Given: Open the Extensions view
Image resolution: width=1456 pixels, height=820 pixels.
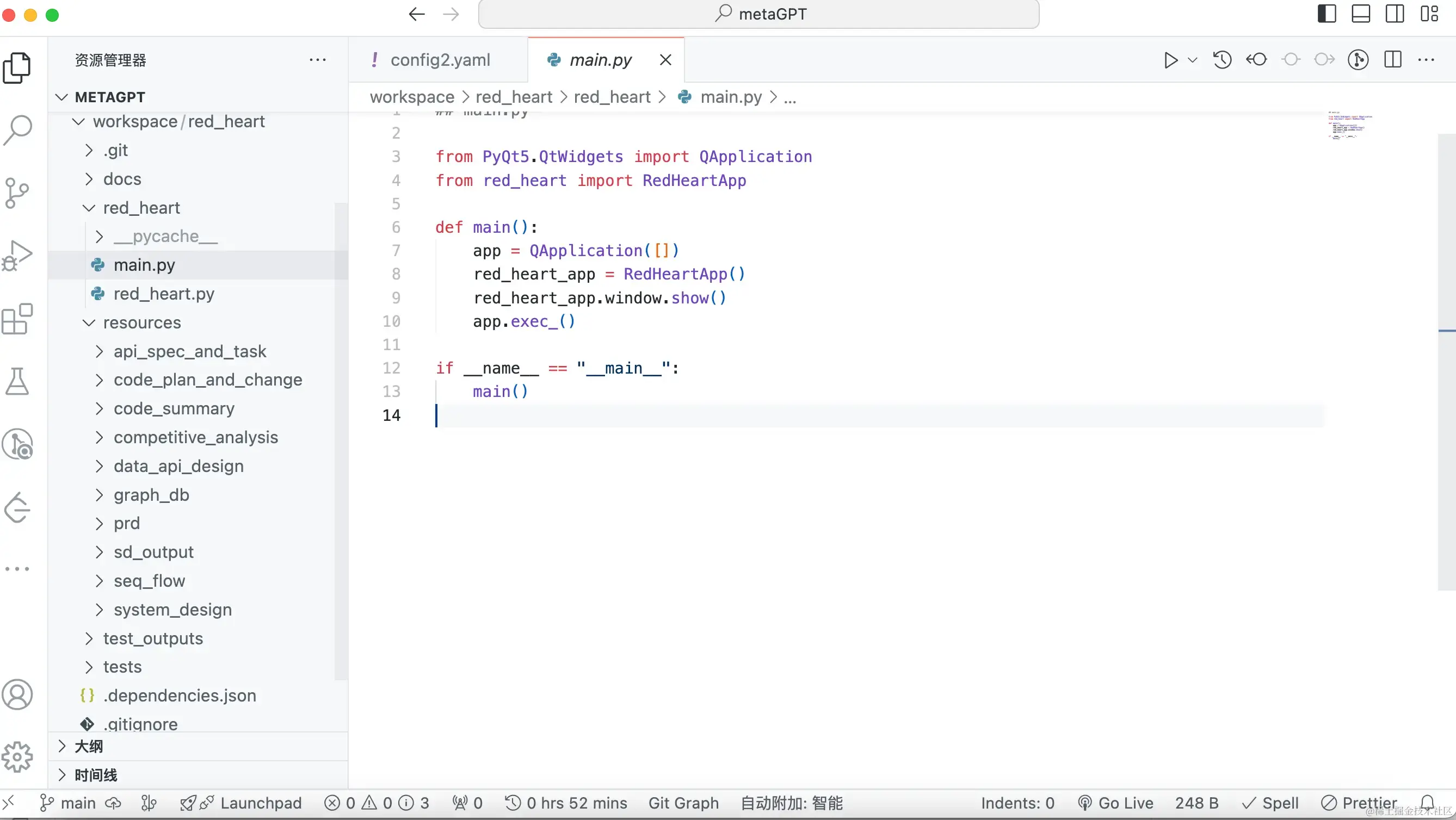Looking at the screenshot, I should click(x=17, y=319).
